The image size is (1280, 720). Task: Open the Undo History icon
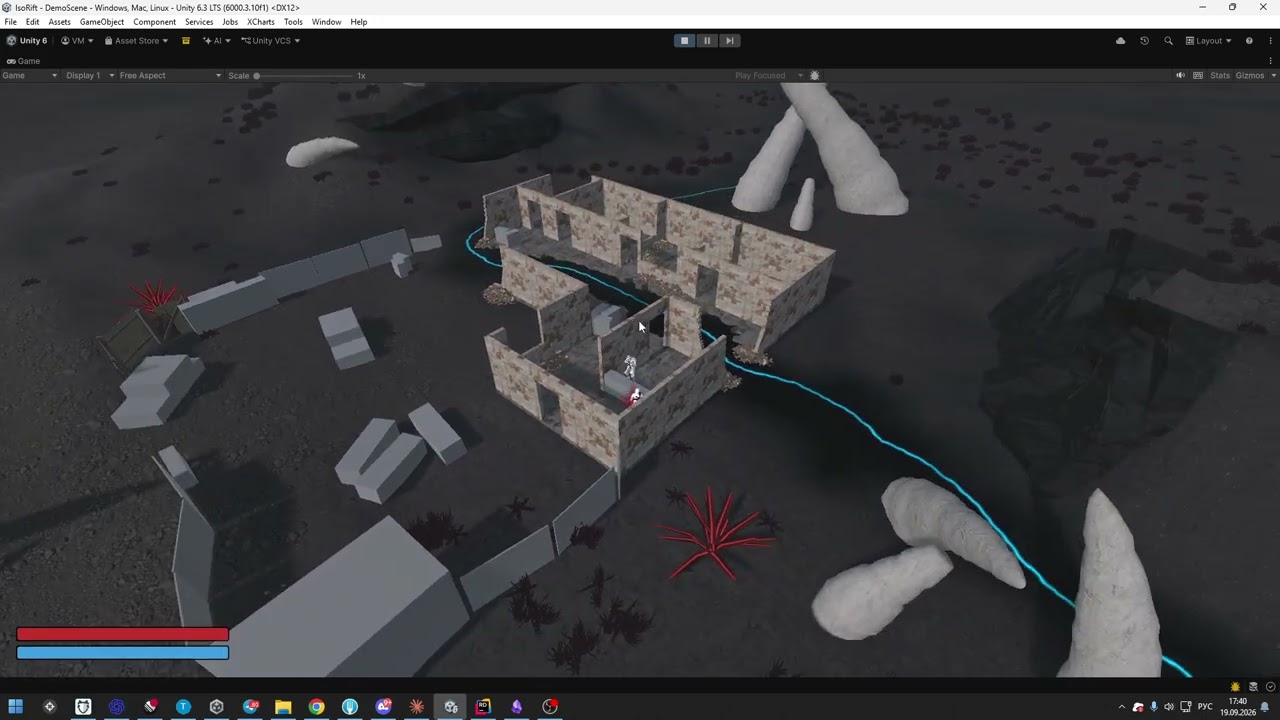tap(1144, 41)
